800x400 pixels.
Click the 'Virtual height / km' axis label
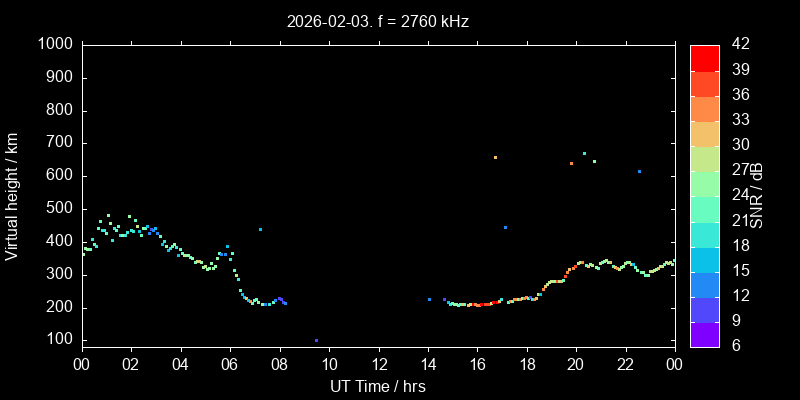(12, 195)
